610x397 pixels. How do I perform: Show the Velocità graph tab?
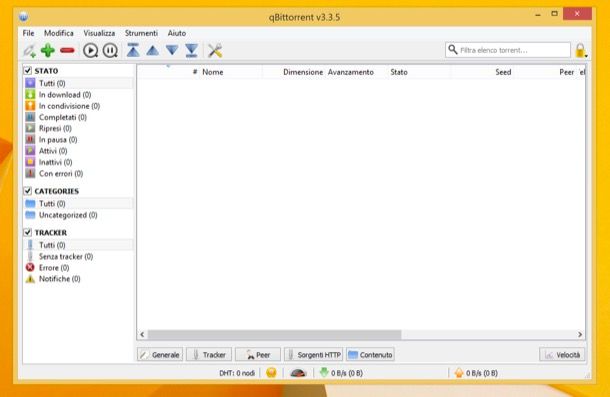[x=562, y=355]
